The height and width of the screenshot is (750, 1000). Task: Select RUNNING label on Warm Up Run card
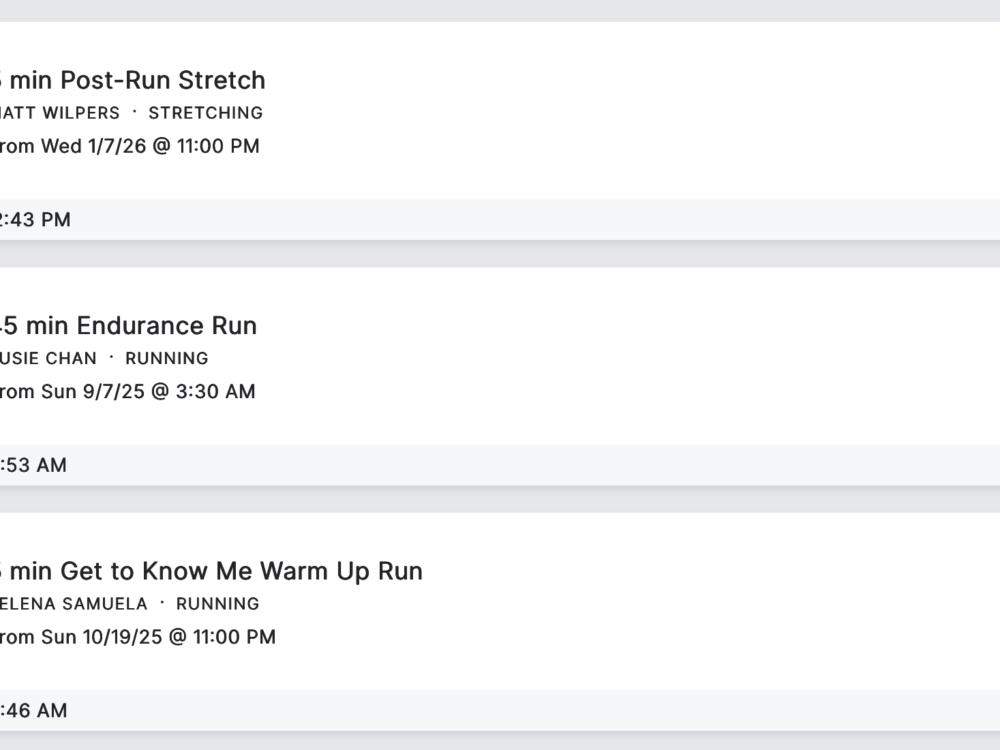click(x=217, y=604)
